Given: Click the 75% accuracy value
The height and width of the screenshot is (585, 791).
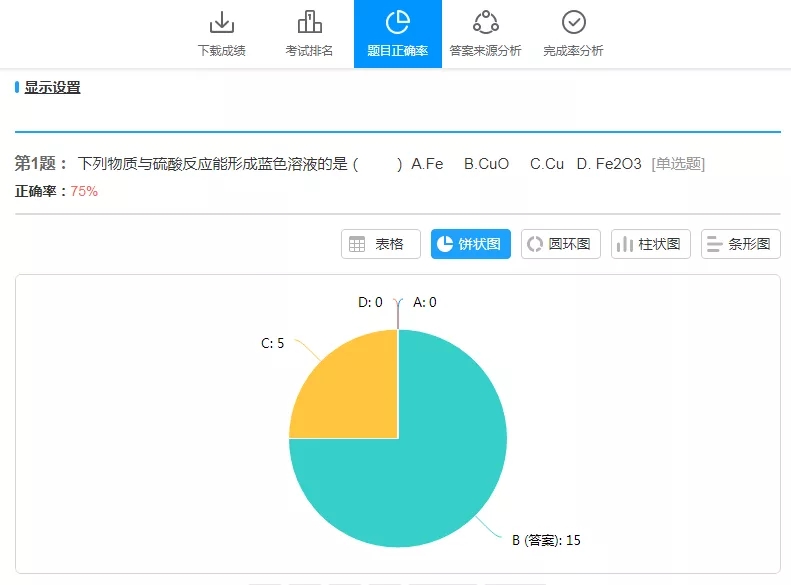Looking at the screenshot, I should pos(84,191).
